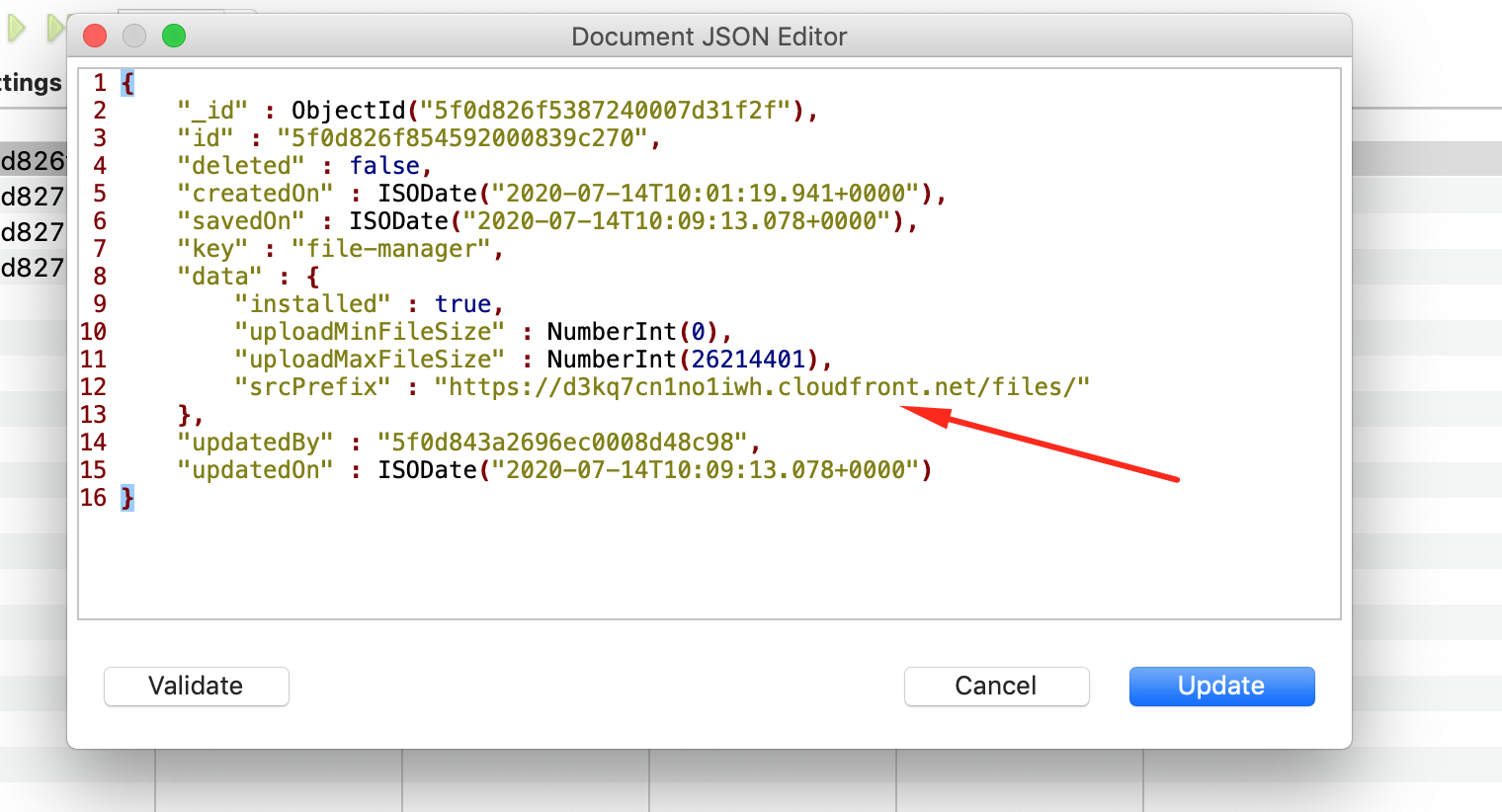Cancel the JSON editor dialog

[x=996, y=687]
